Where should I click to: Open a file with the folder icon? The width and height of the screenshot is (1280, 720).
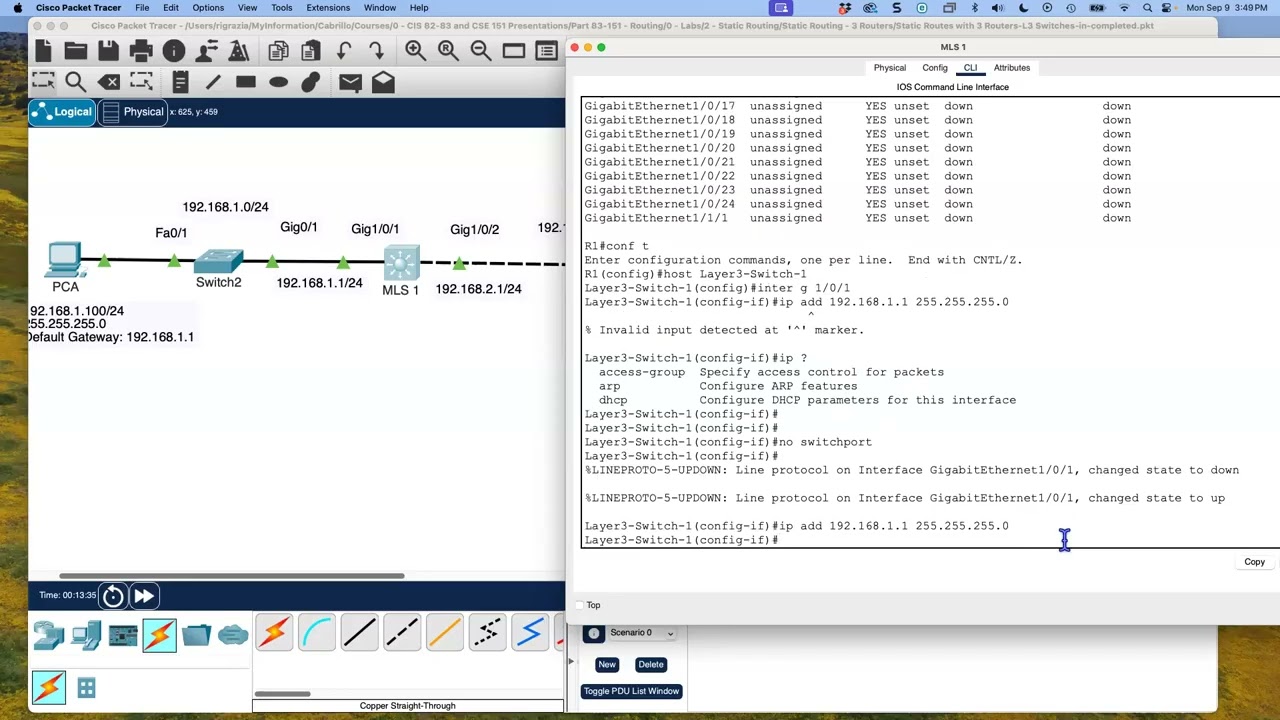coord(76,50)
